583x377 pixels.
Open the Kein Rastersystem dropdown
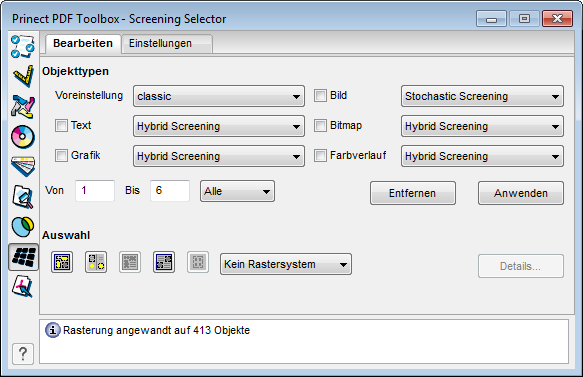click(x=286, y=264)
